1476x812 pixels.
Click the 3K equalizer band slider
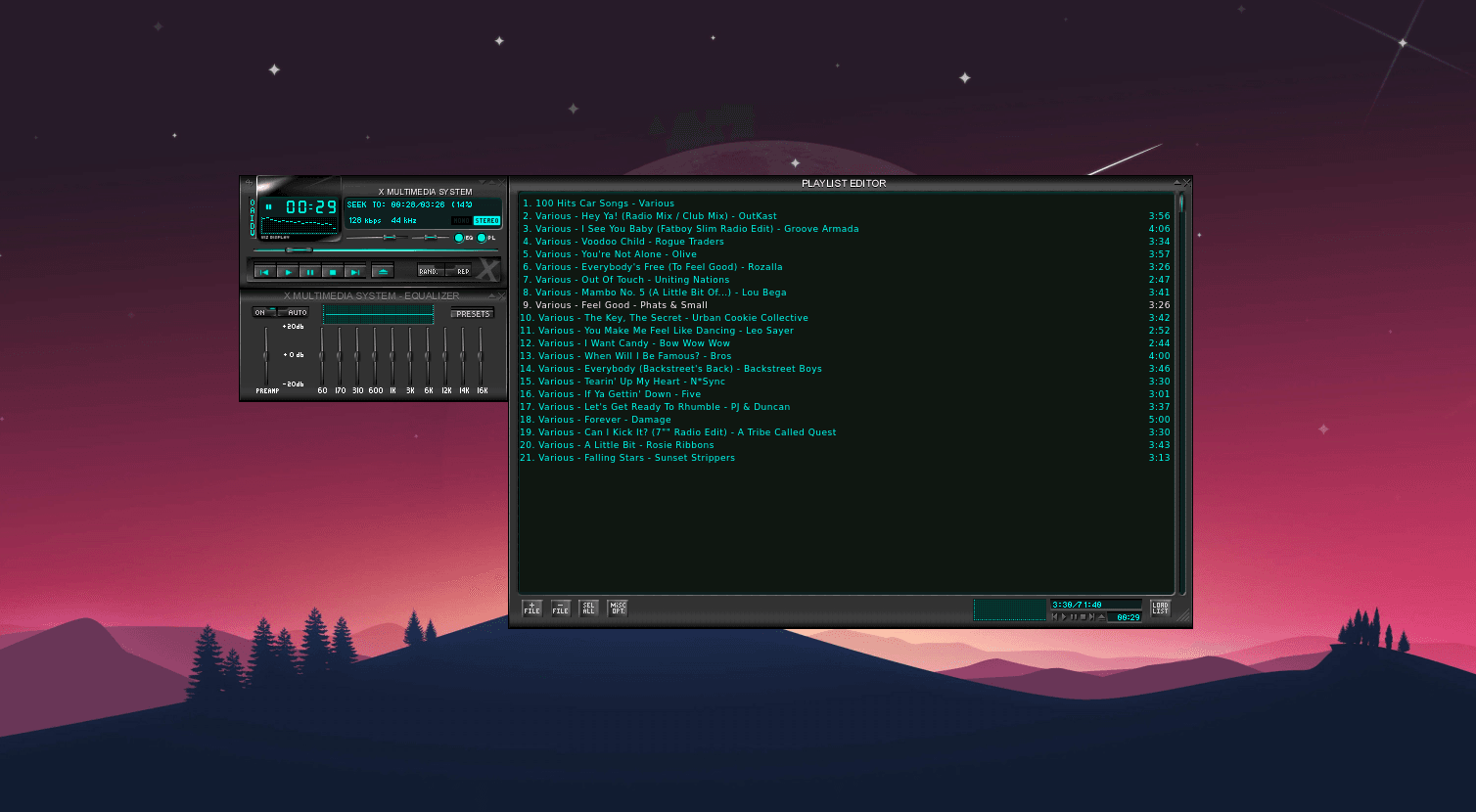tap(409, 355)
